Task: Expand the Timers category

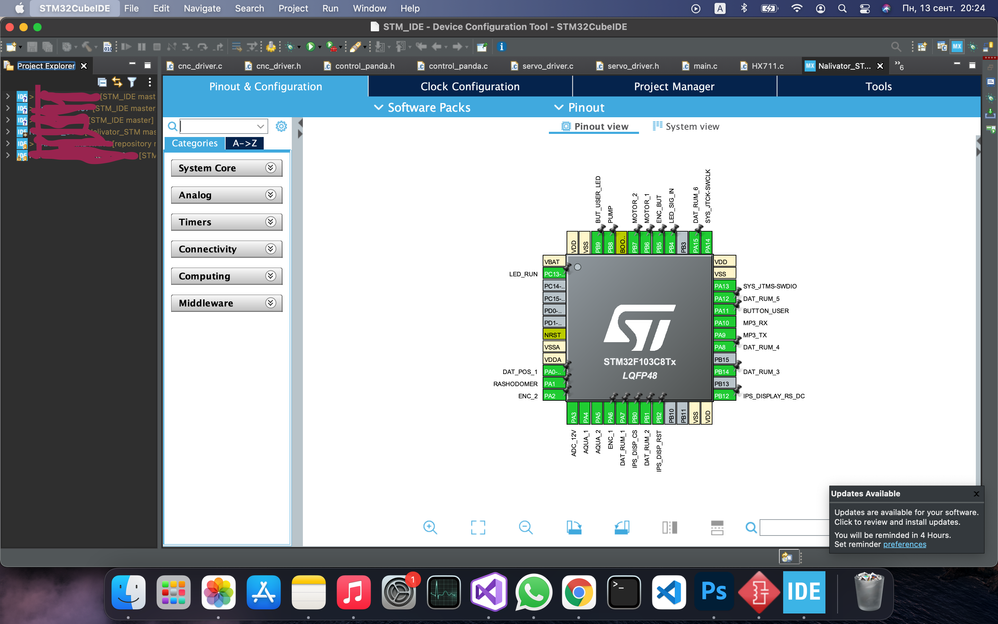Action: pyautogui.click(x=227, y=222)
